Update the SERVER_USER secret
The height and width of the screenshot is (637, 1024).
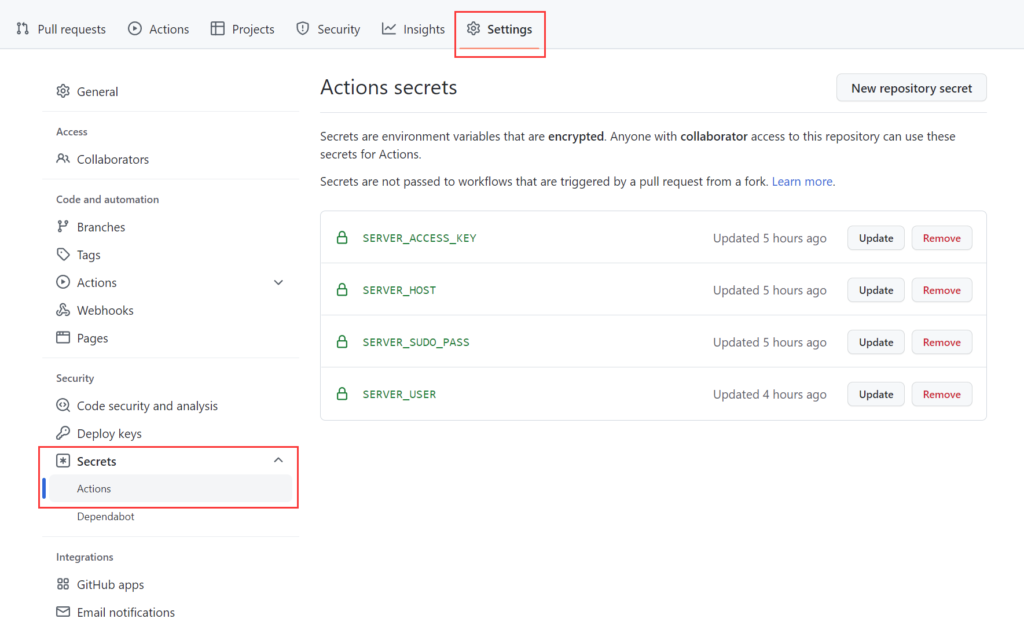coord(876,394)
